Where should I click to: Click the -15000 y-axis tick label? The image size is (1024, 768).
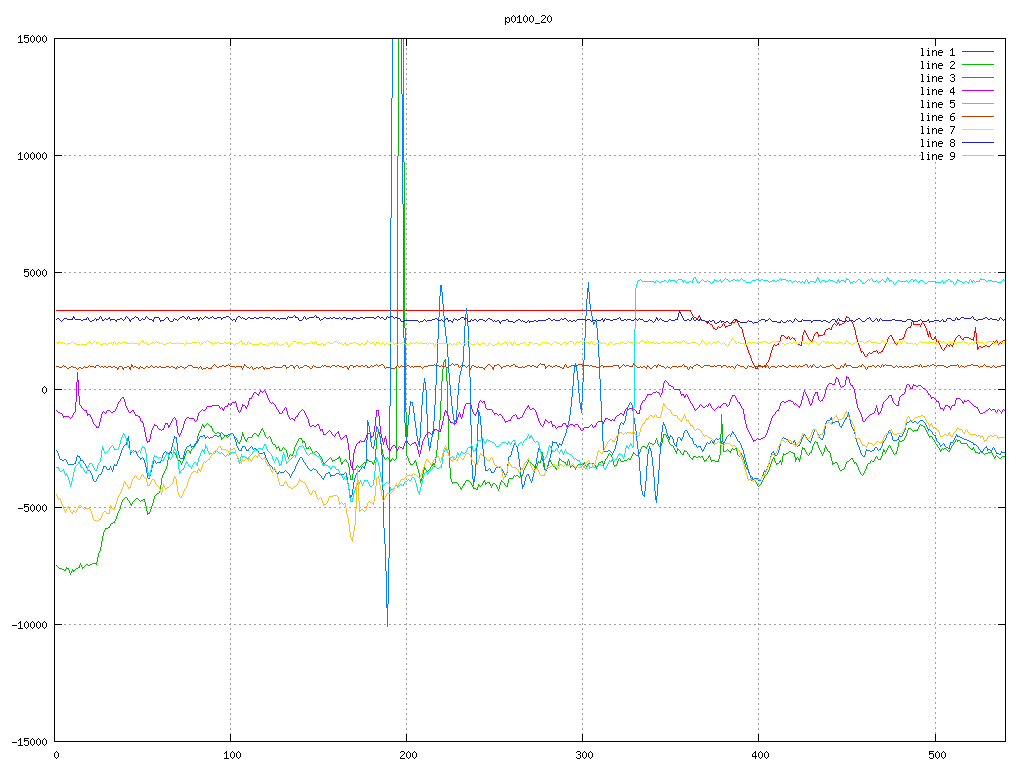coord(29,742)
